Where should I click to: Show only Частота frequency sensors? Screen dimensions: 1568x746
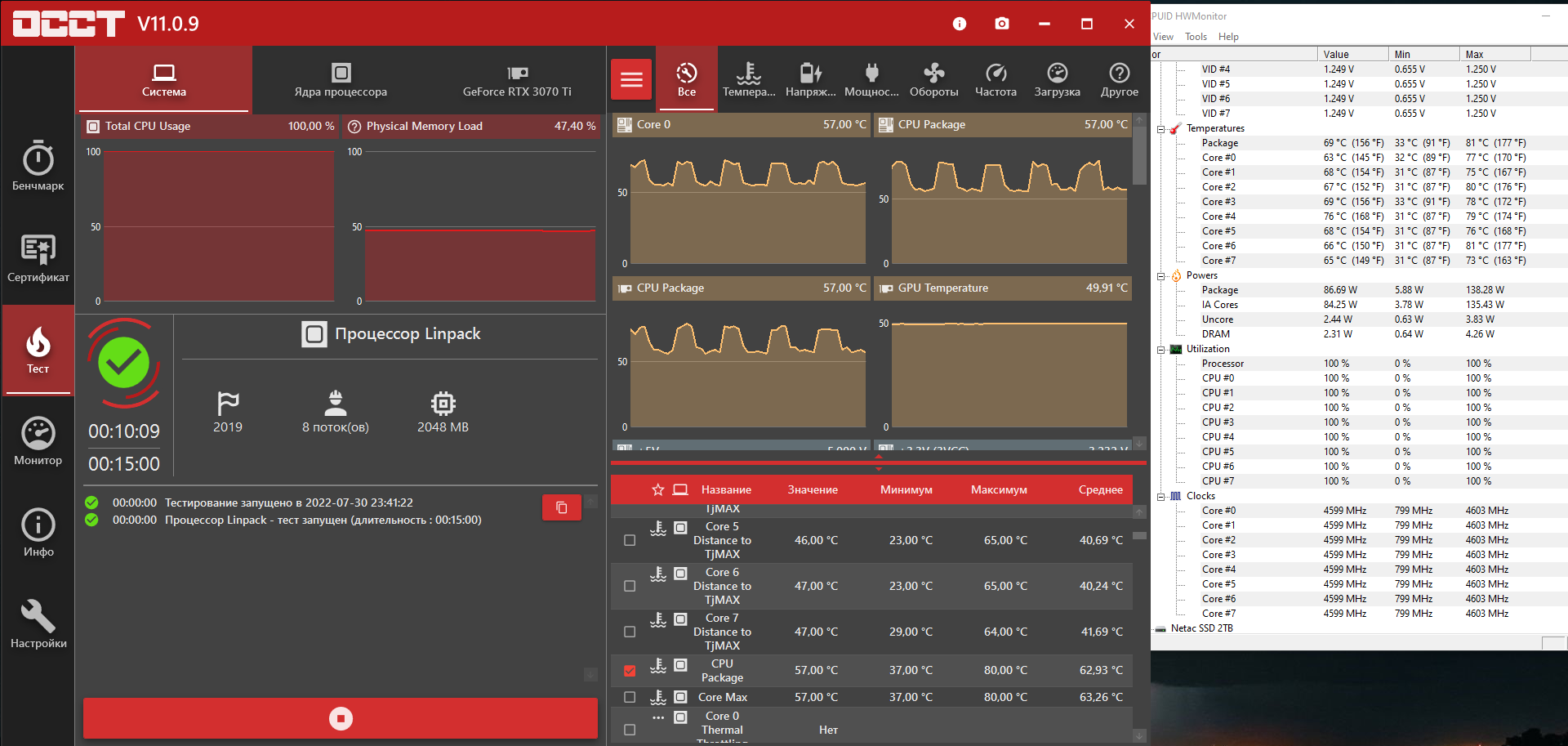[996, 79]
